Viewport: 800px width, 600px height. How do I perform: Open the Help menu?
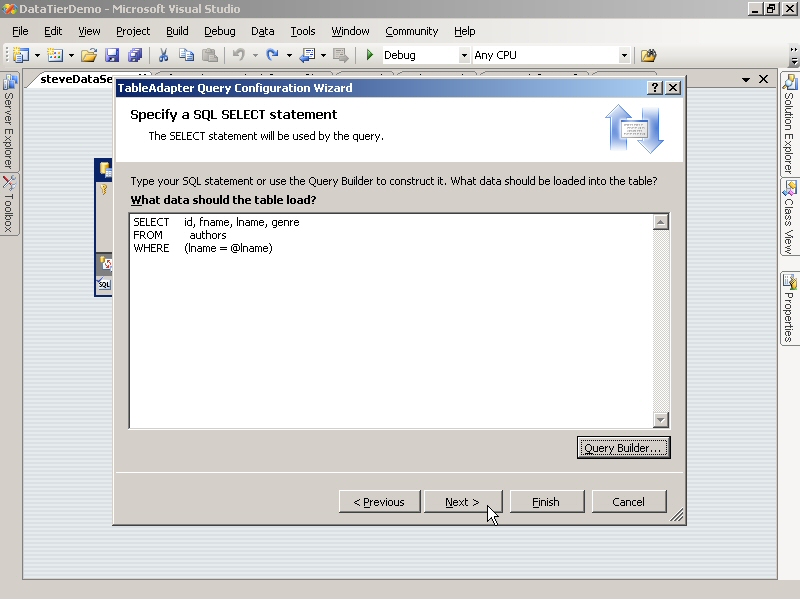(464, 31)
